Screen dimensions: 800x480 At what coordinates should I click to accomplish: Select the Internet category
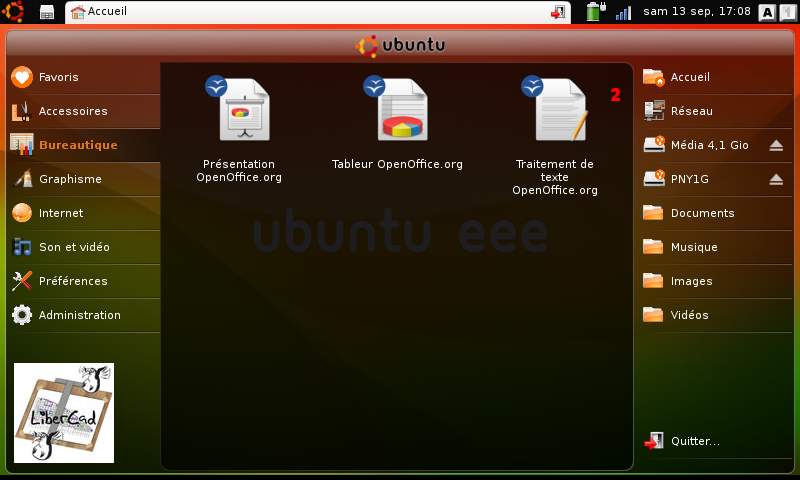(85, 213)
